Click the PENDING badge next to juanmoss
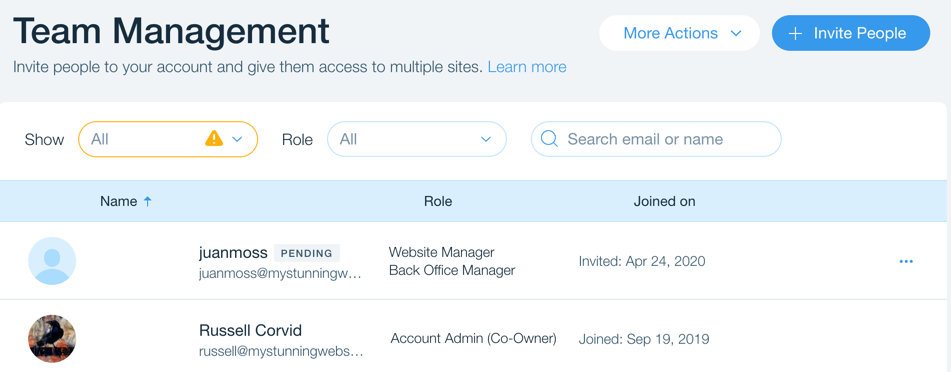The height and width of the screenshot is (372, 951). click(x=307, y=253)
